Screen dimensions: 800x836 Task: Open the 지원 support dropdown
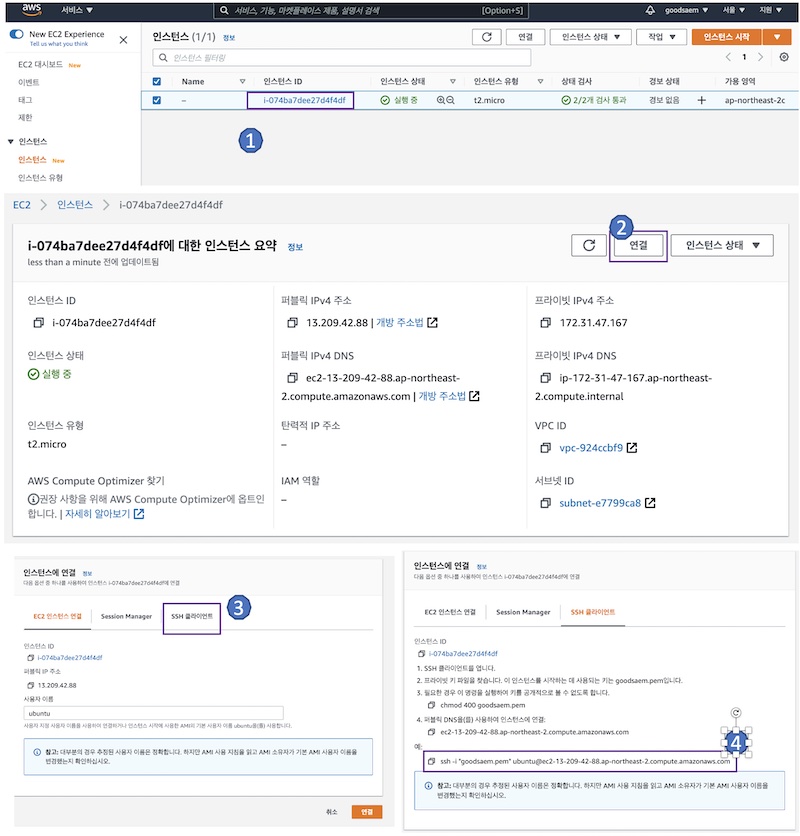tap(770, 10)
